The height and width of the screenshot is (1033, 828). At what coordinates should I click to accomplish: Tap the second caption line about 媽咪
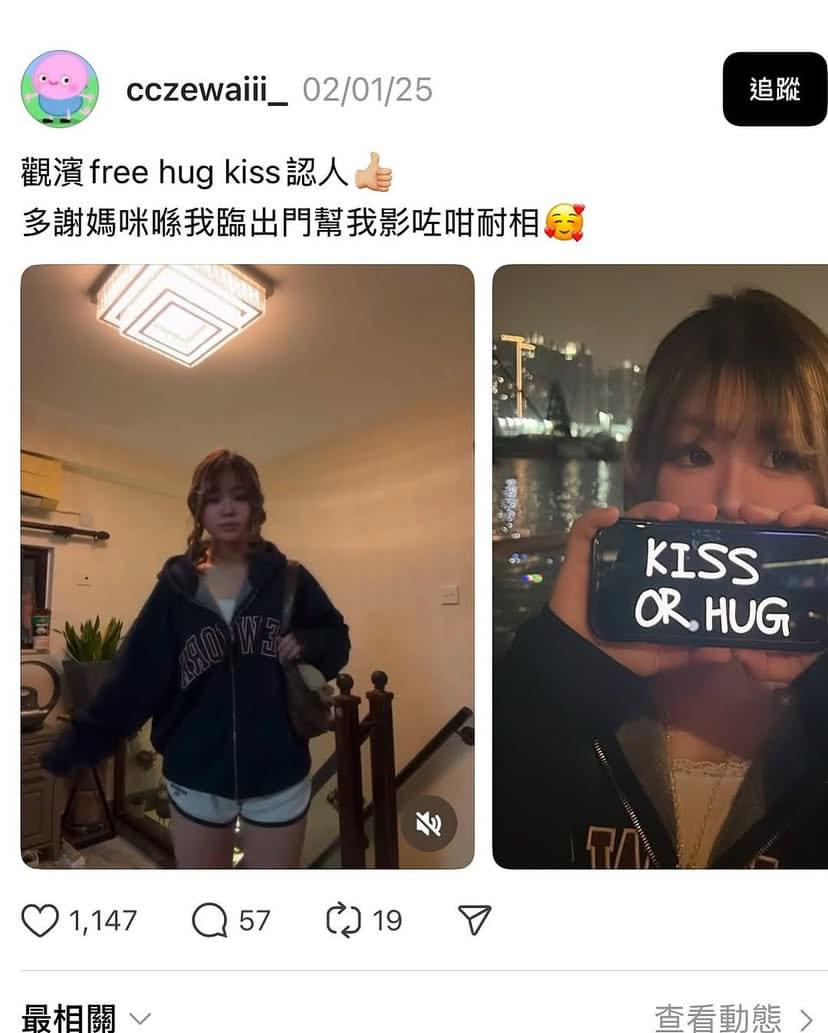pyautogui.click(x=303, y=222)
